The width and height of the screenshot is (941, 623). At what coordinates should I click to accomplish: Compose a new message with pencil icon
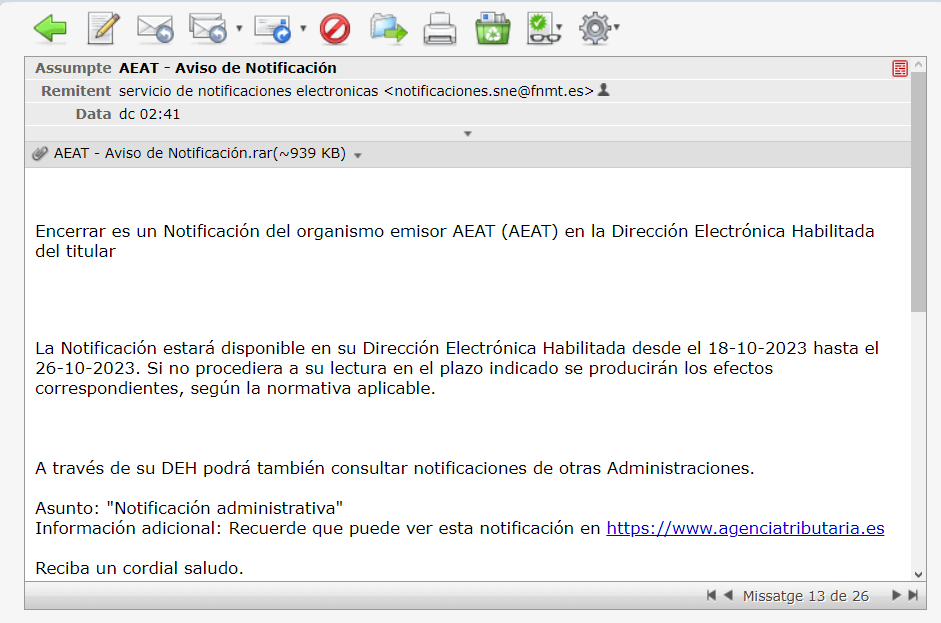[x=103, y=28]
